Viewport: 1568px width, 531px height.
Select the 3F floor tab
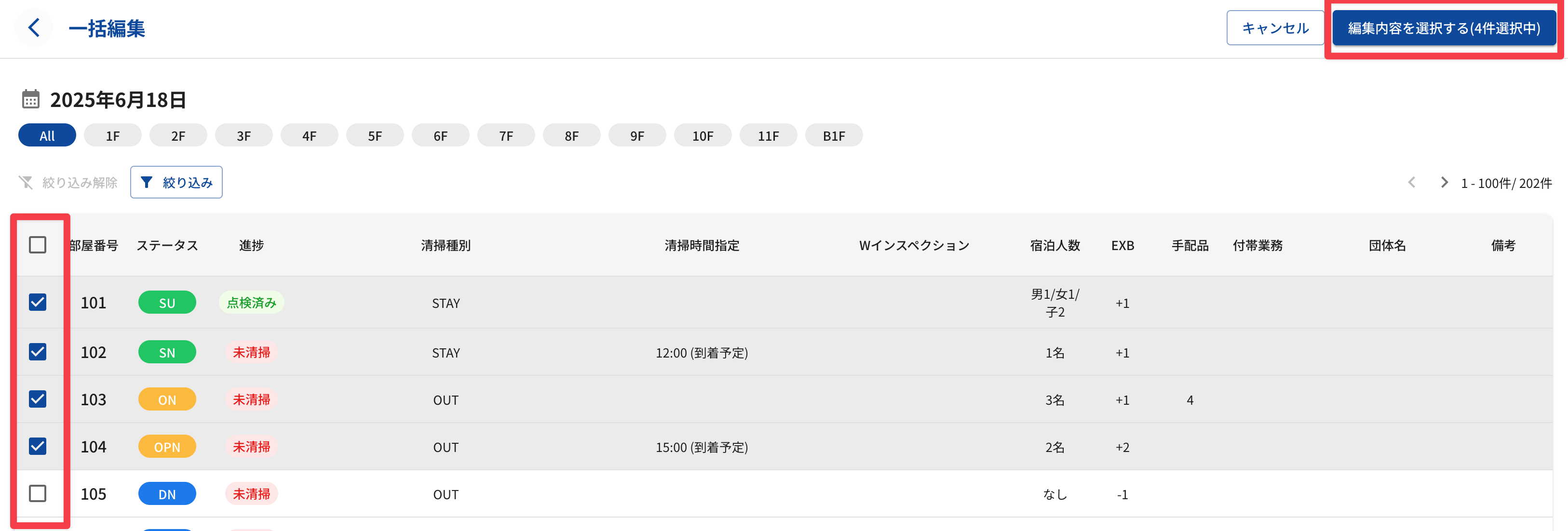pos(243,135)
